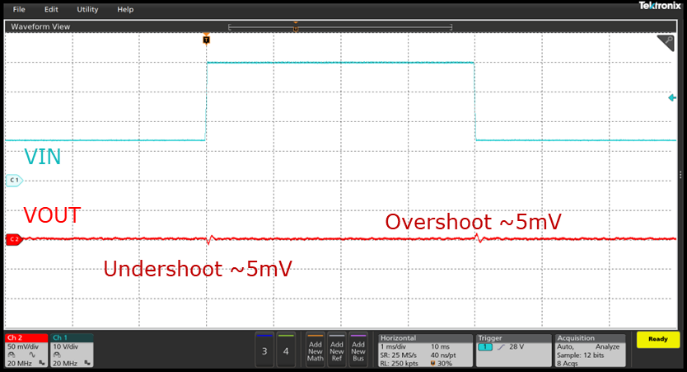
Task: Click the Tektronix logo
Action: click(659, 6)
